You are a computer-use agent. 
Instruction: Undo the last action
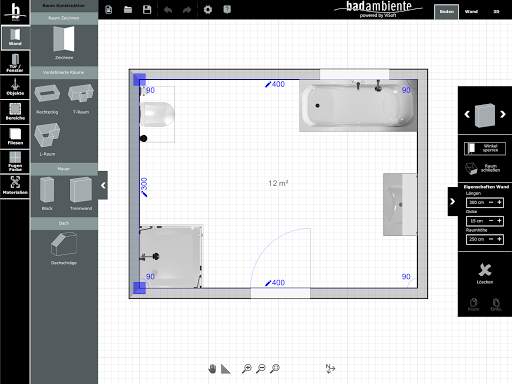(168, 10)
